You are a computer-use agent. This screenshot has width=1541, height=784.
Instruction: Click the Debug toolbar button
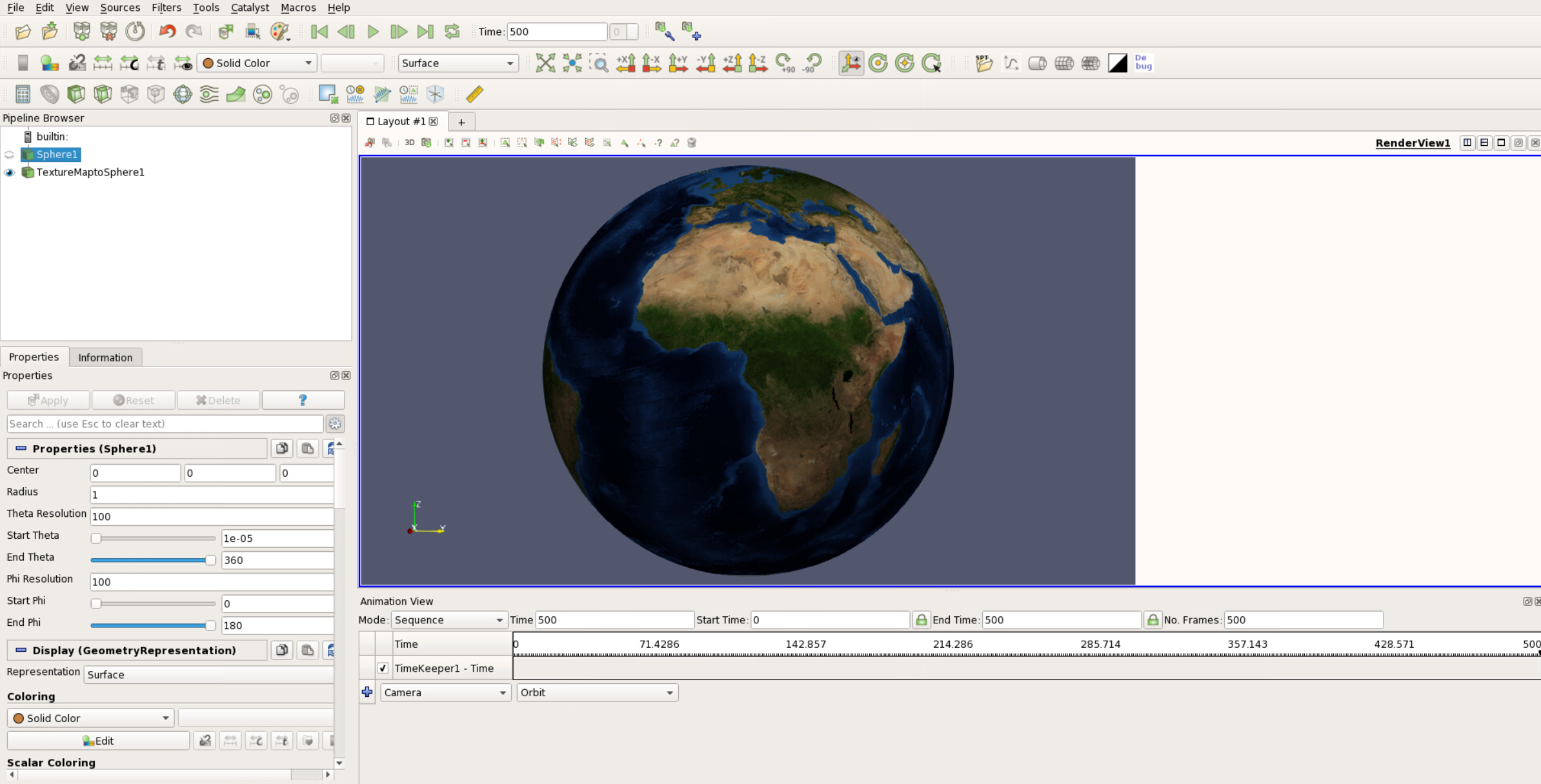point(1143,63)
